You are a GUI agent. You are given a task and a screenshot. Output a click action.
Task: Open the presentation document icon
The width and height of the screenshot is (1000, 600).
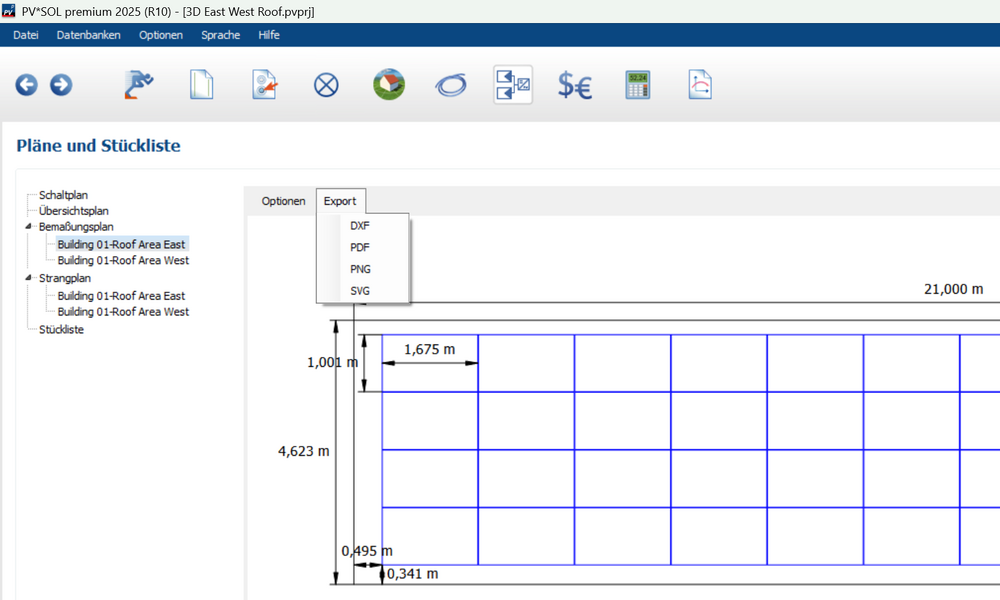699,86
